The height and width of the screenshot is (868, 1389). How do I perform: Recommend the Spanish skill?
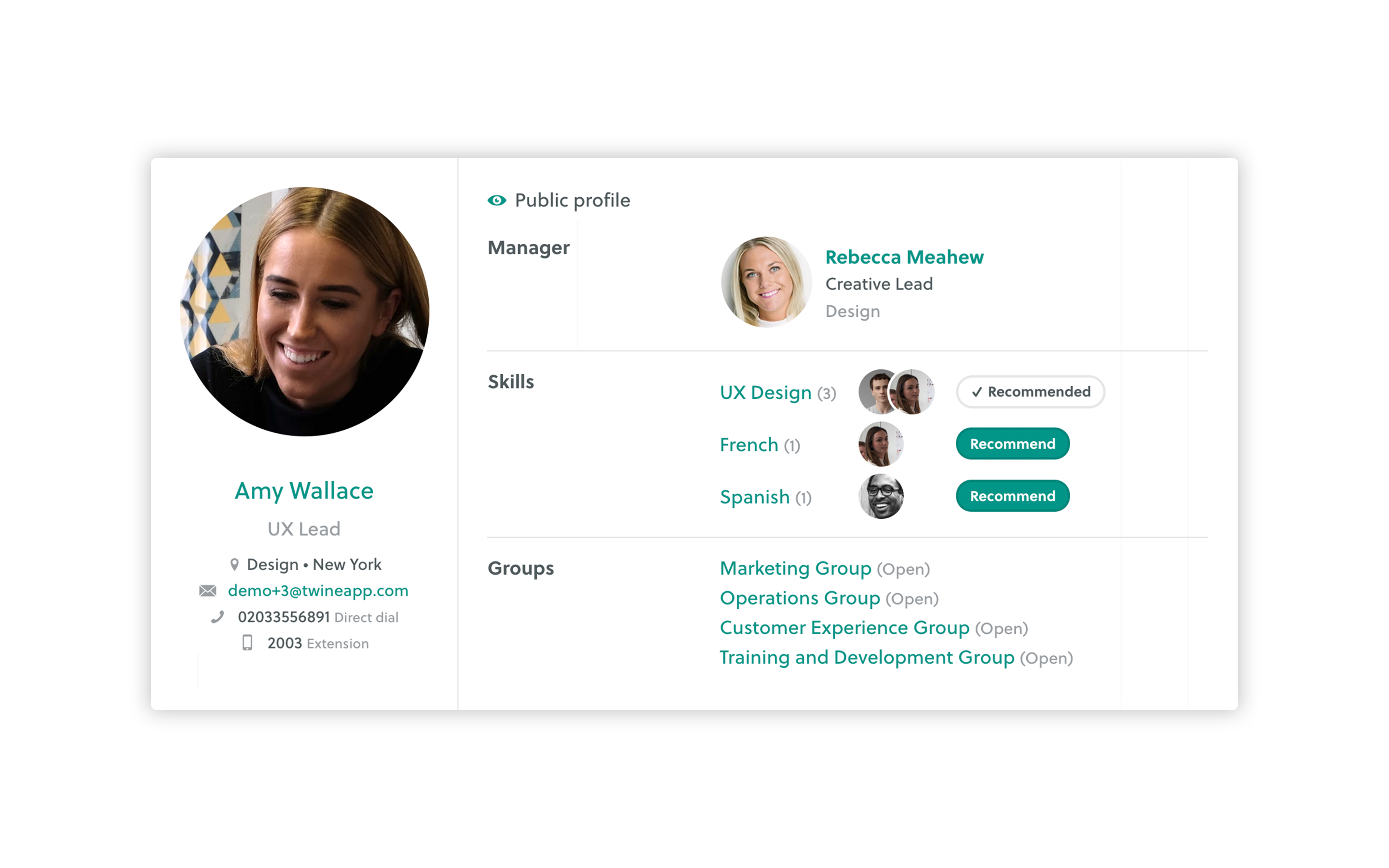pos(1012,496)
